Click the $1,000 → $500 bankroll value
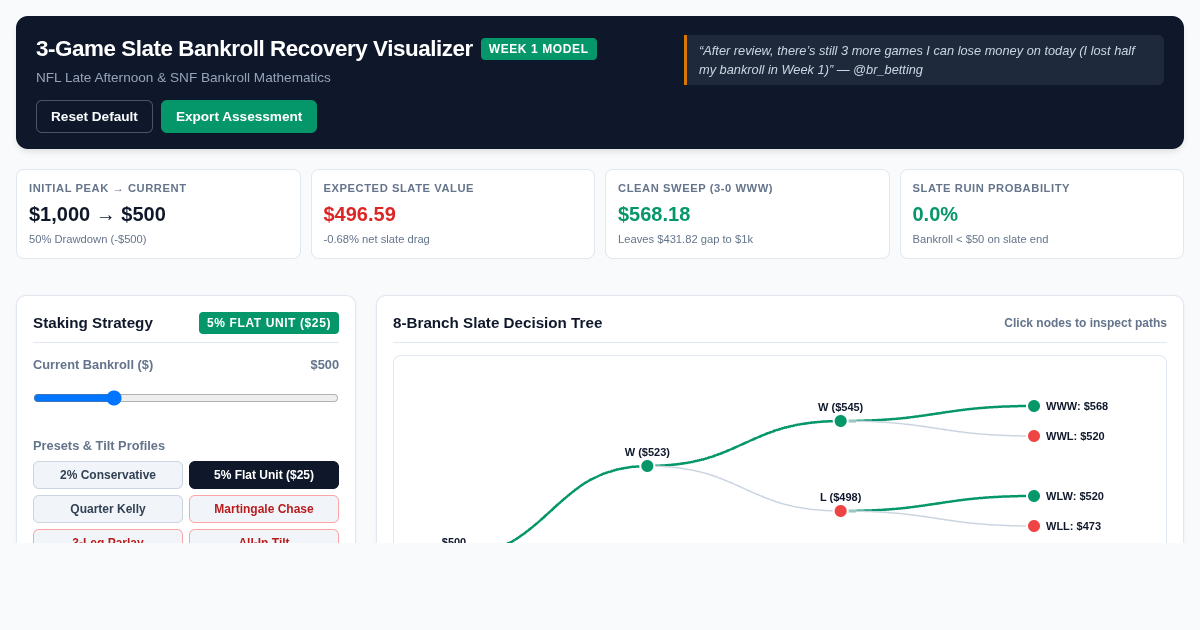The width and height of the screenshot is (1200, 630). pyautogui.click(x=97, y=214)
